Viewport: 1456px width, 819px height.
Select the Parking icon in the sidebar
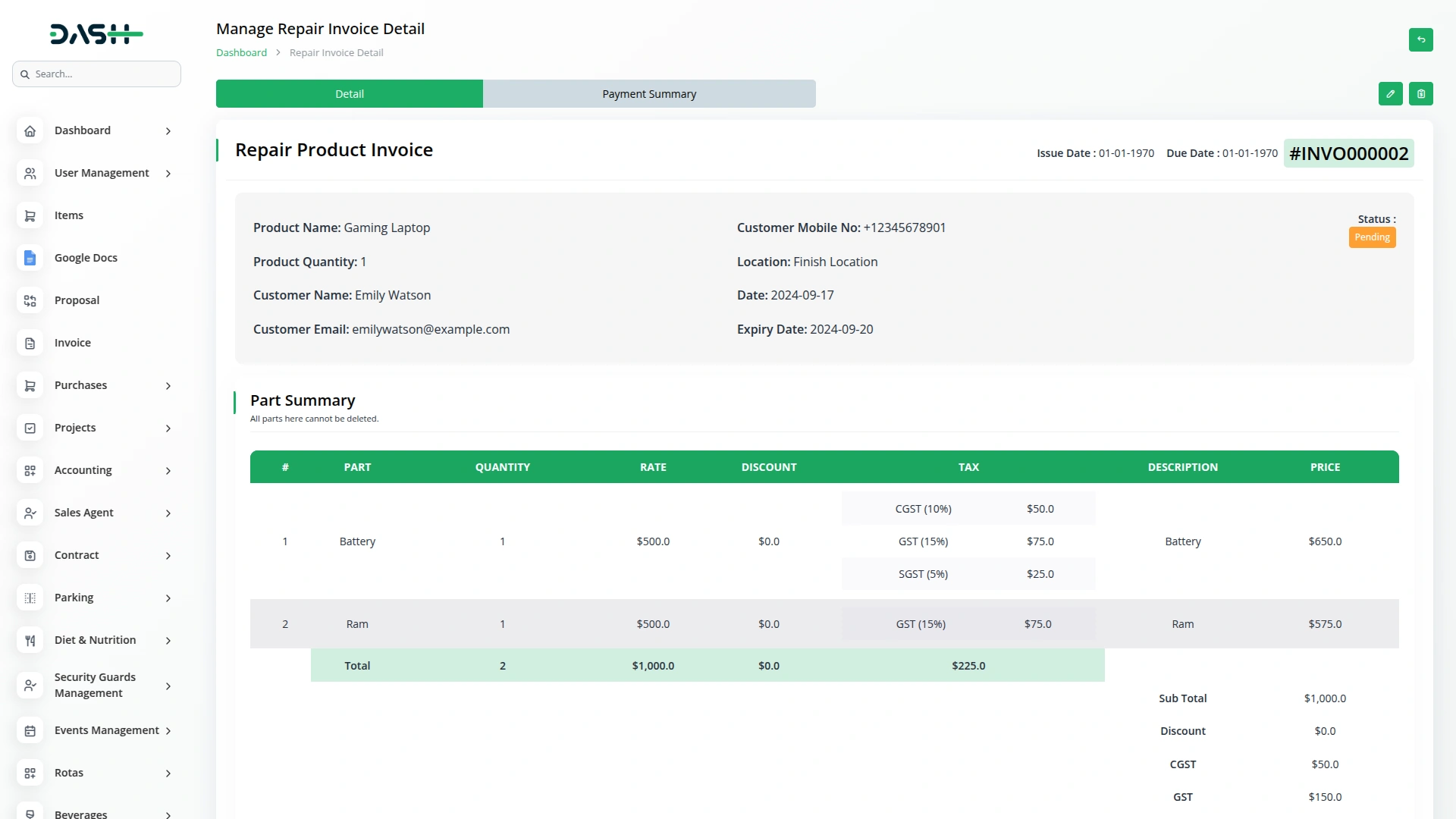point(30,598)
